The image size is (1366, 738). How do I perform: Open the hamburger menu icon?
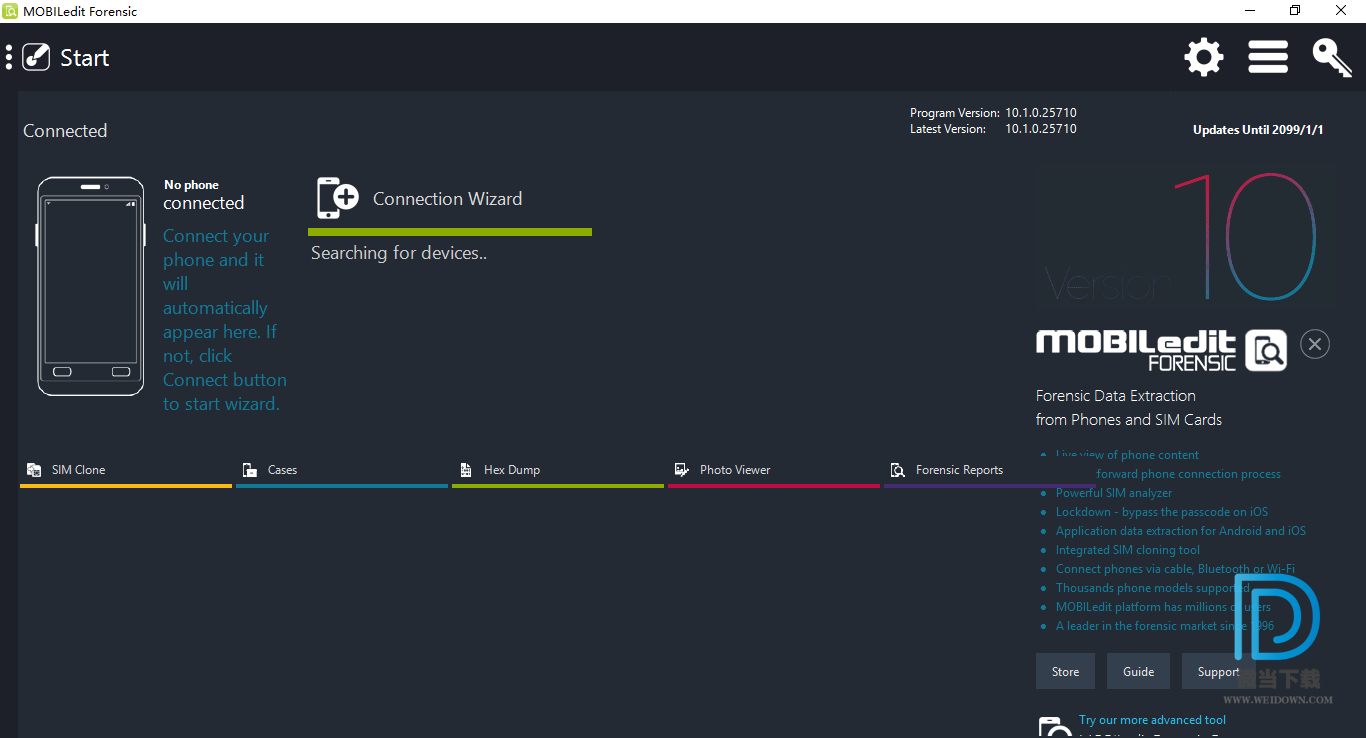tap(1268, 57)
